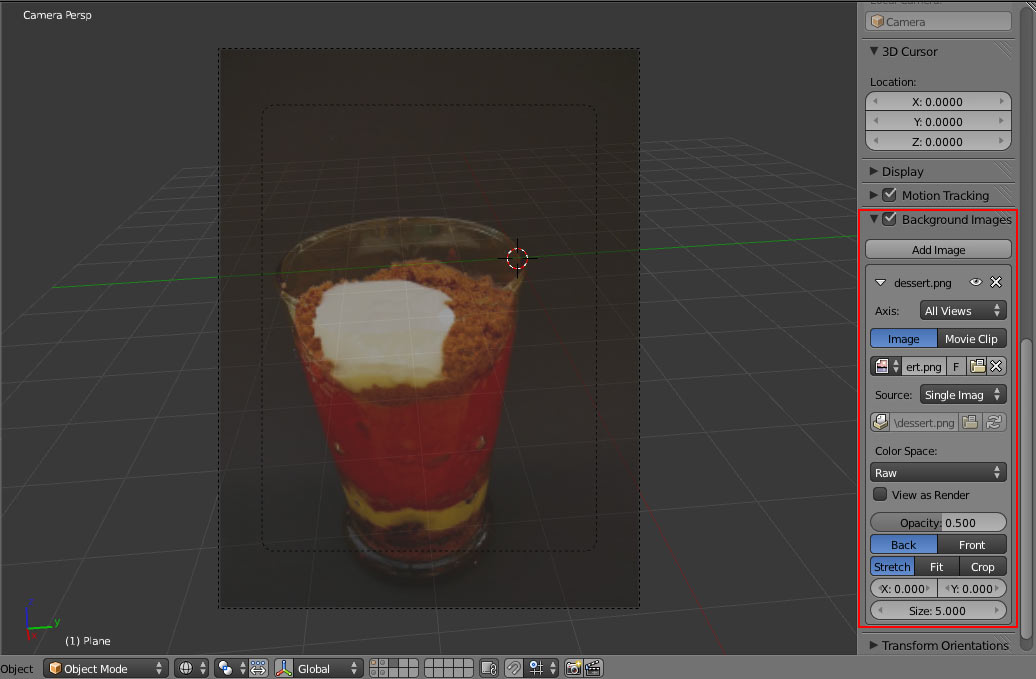Viewport: 1036px width, 679px height.
Task: Browse image datablocks with the image icon
Action: coord(886,367)
